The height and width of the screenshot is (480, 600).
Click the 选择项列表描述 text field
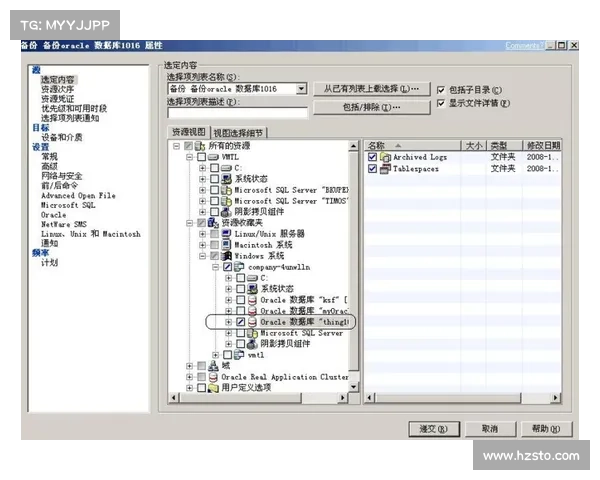click(x=238, y=113)
